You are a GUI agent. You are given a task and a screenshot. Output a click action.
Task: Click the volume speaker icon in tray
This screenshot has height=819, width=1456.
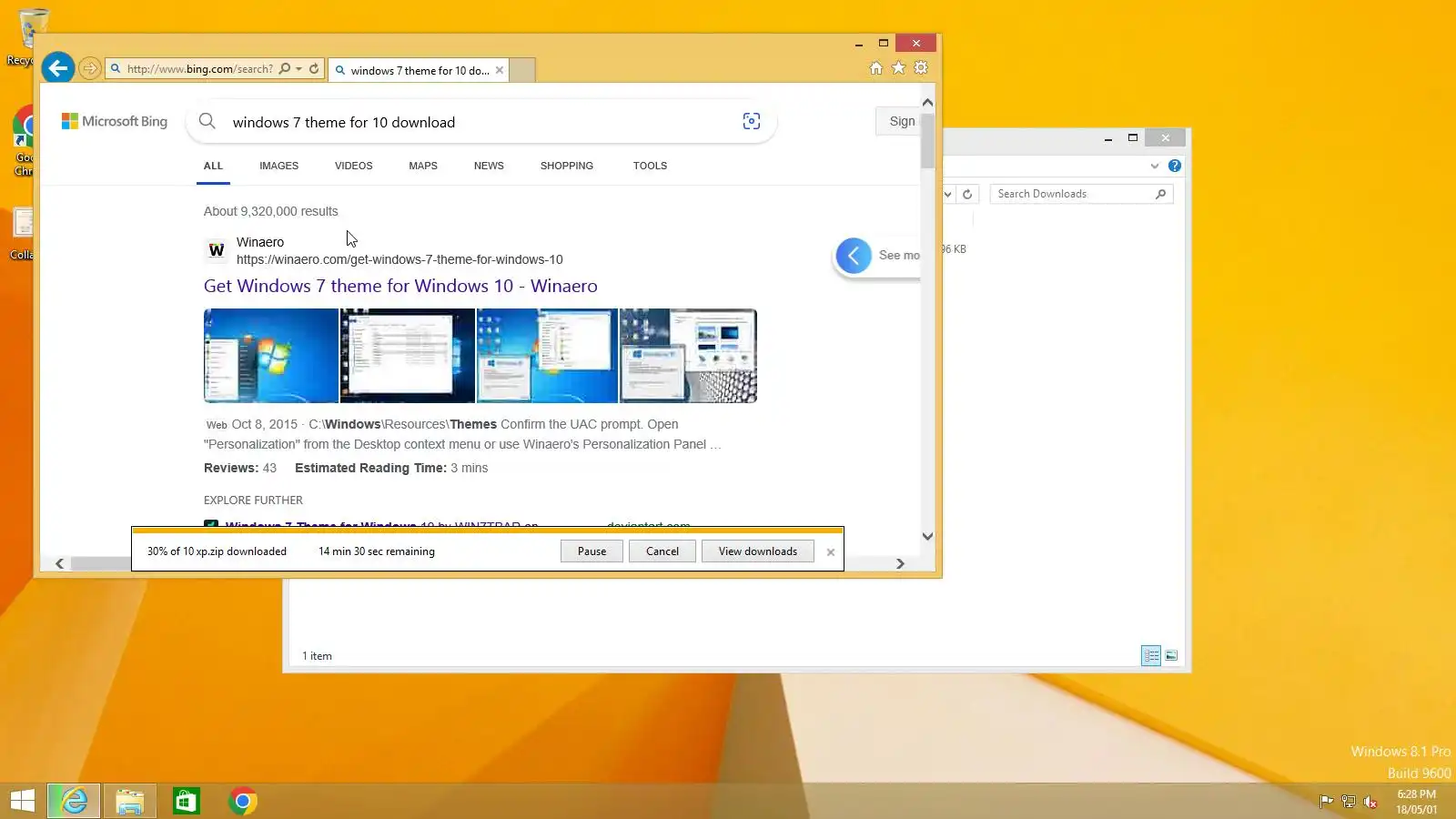tap(1370, 802)
